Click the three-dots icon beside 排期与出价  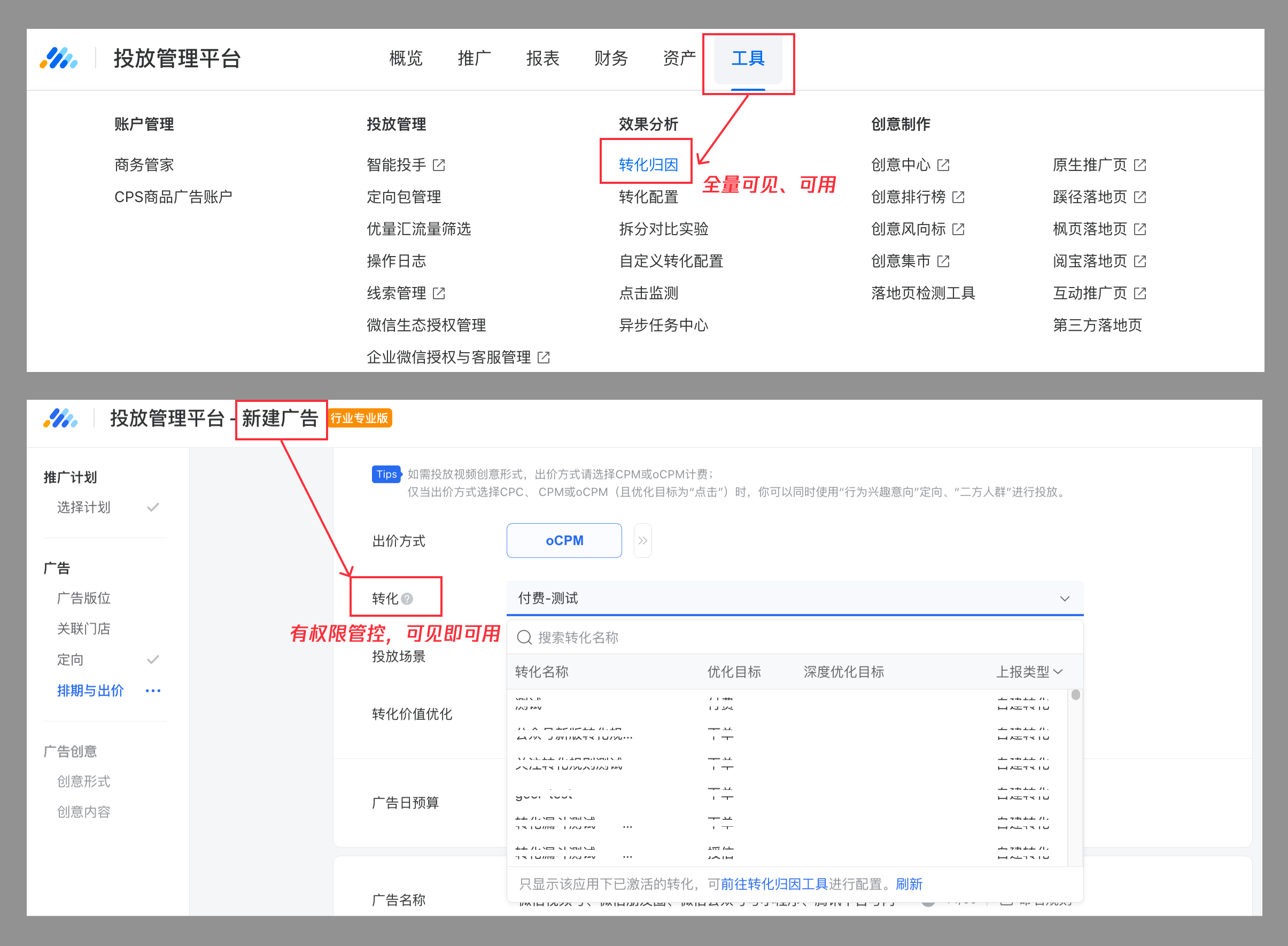[x=153, y=691]
